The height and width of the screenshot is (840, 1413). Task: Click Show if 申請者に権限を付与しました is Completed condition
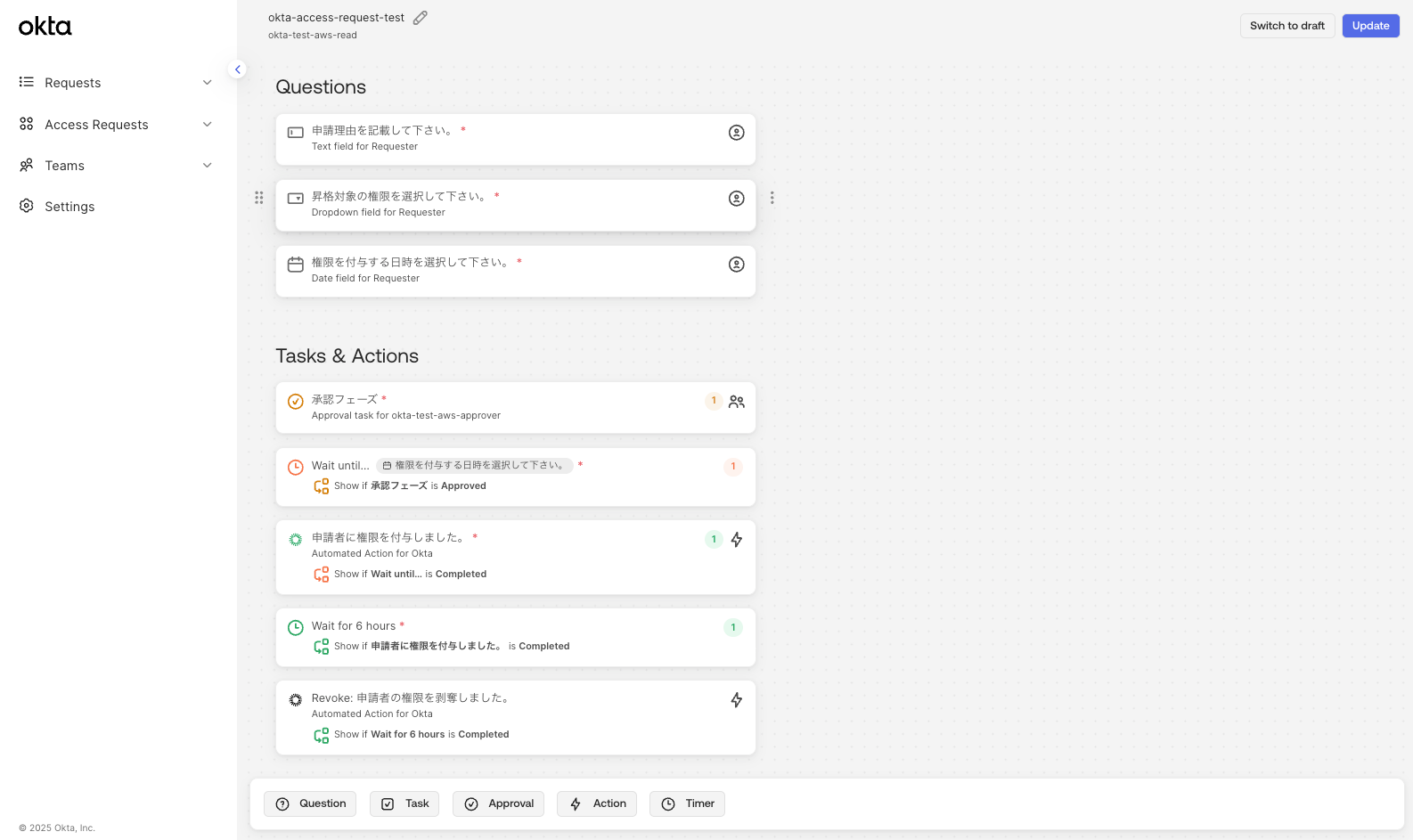452,647
